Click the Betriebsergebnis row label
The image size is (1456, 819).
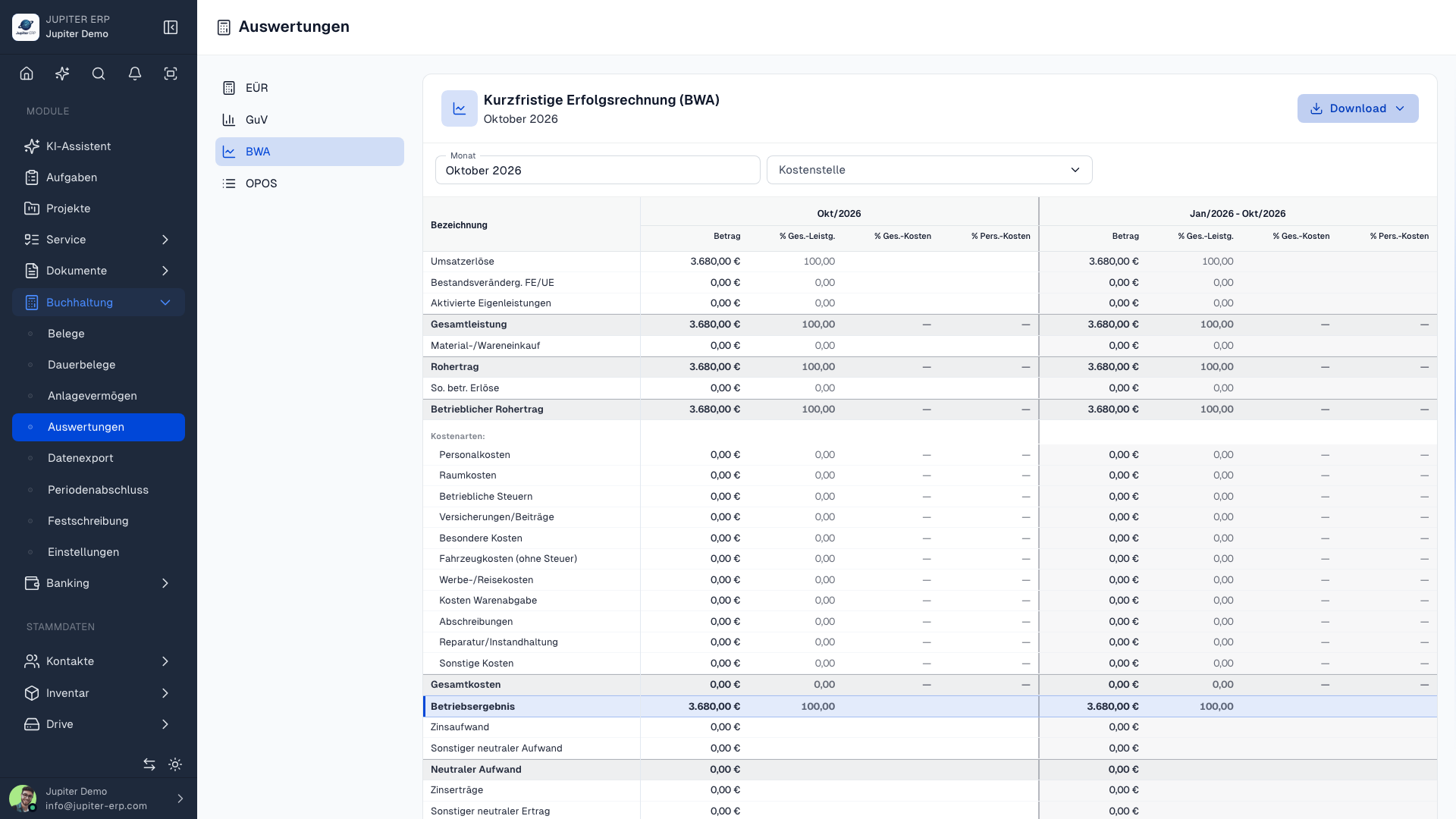click(472, 706)
